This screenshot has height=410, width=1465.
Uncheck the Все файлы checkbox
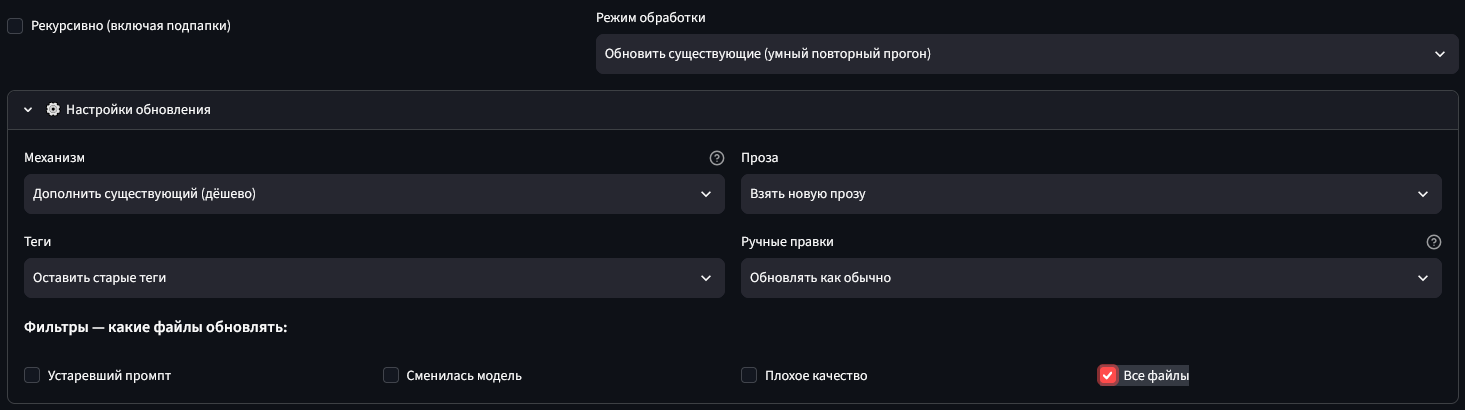point(1108,375)
